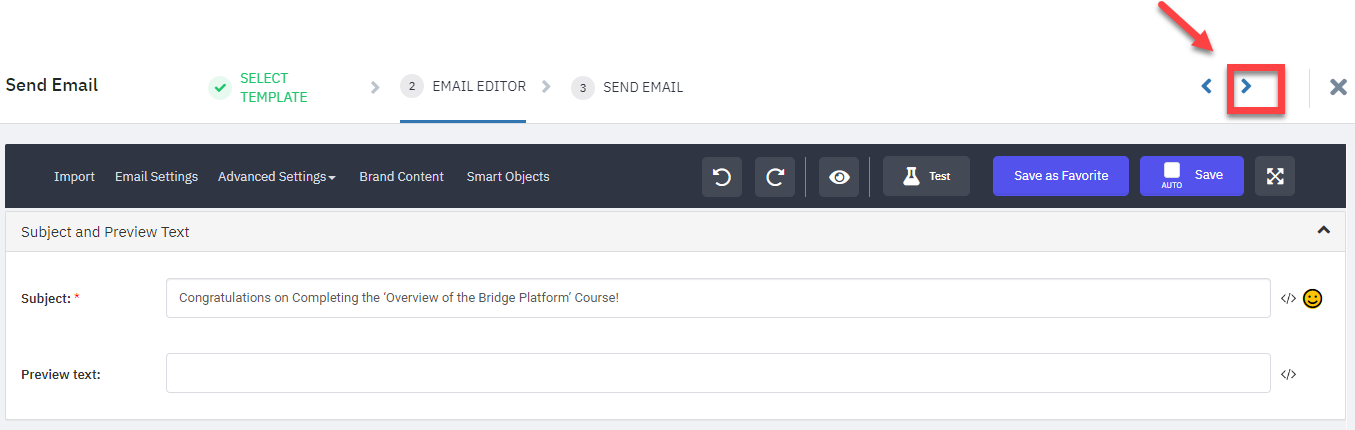This screenshot has width=1355, height=430.
Task: Open Email Settings
Action: click(x=156, y=176)
